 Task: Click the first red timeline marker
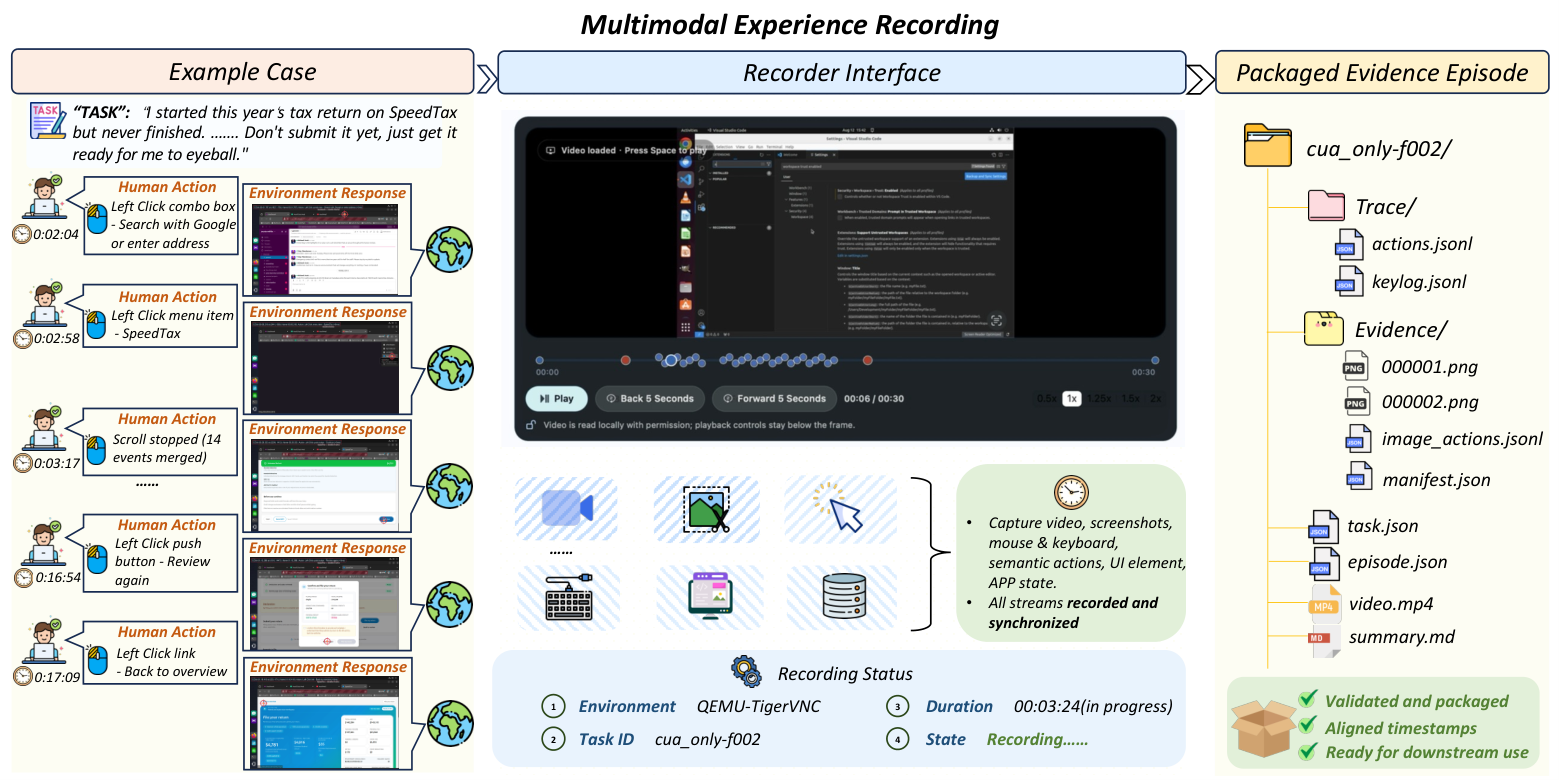coord(626,360)
